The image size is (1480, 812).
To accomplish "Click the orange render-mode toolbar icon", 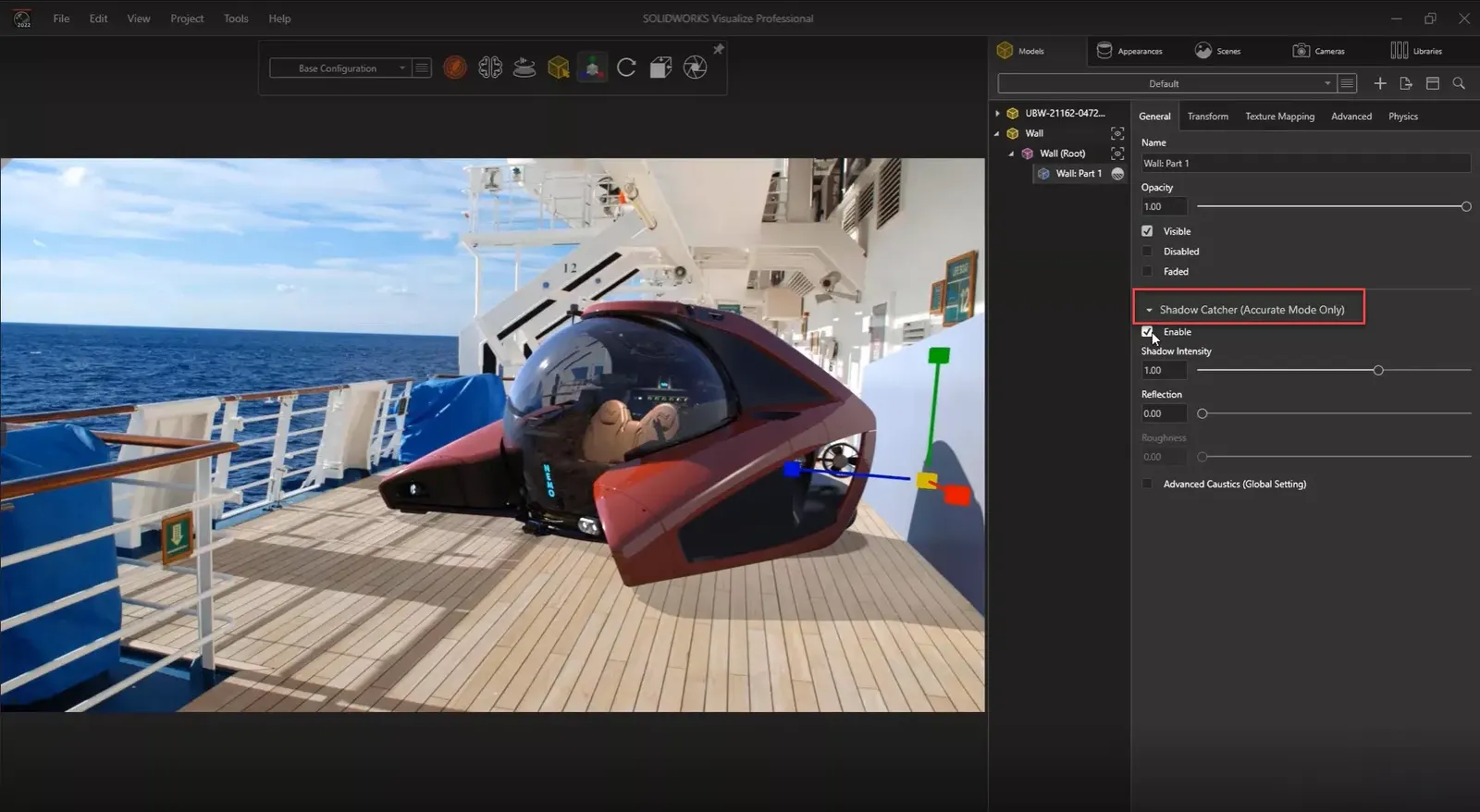I will 455,68.
